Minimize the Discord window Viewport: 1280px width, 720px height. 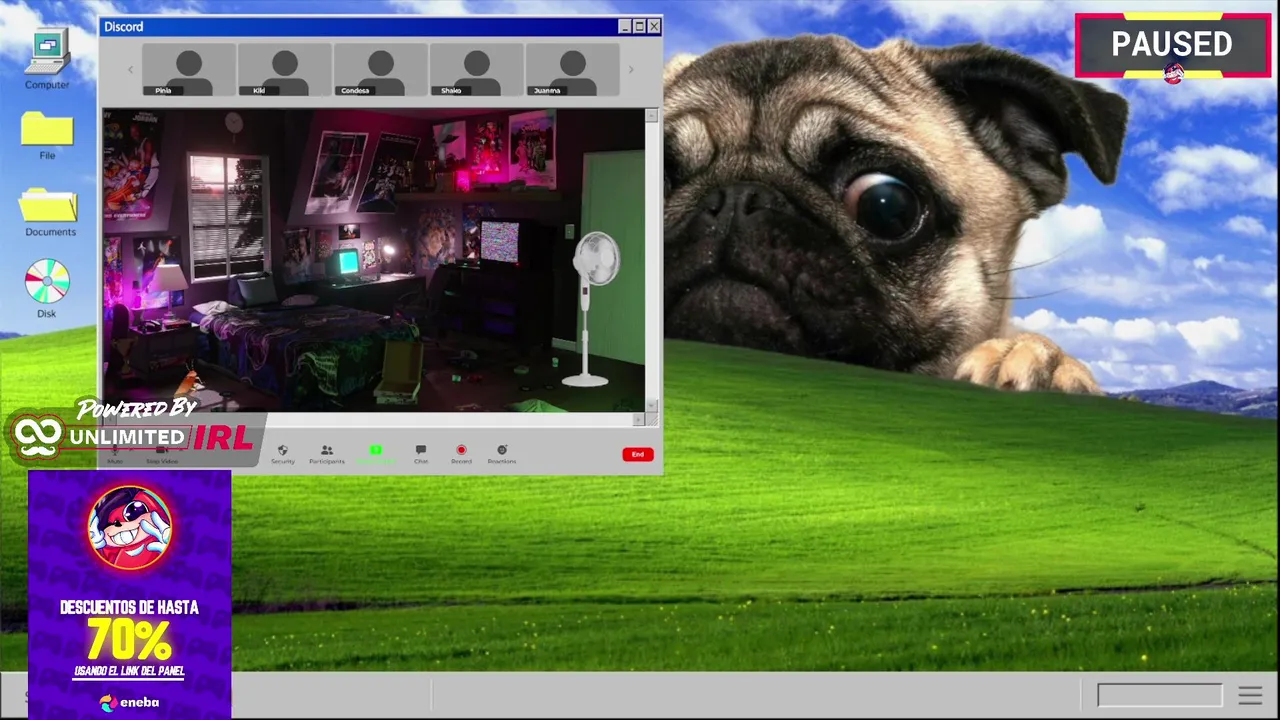point(625,27)
